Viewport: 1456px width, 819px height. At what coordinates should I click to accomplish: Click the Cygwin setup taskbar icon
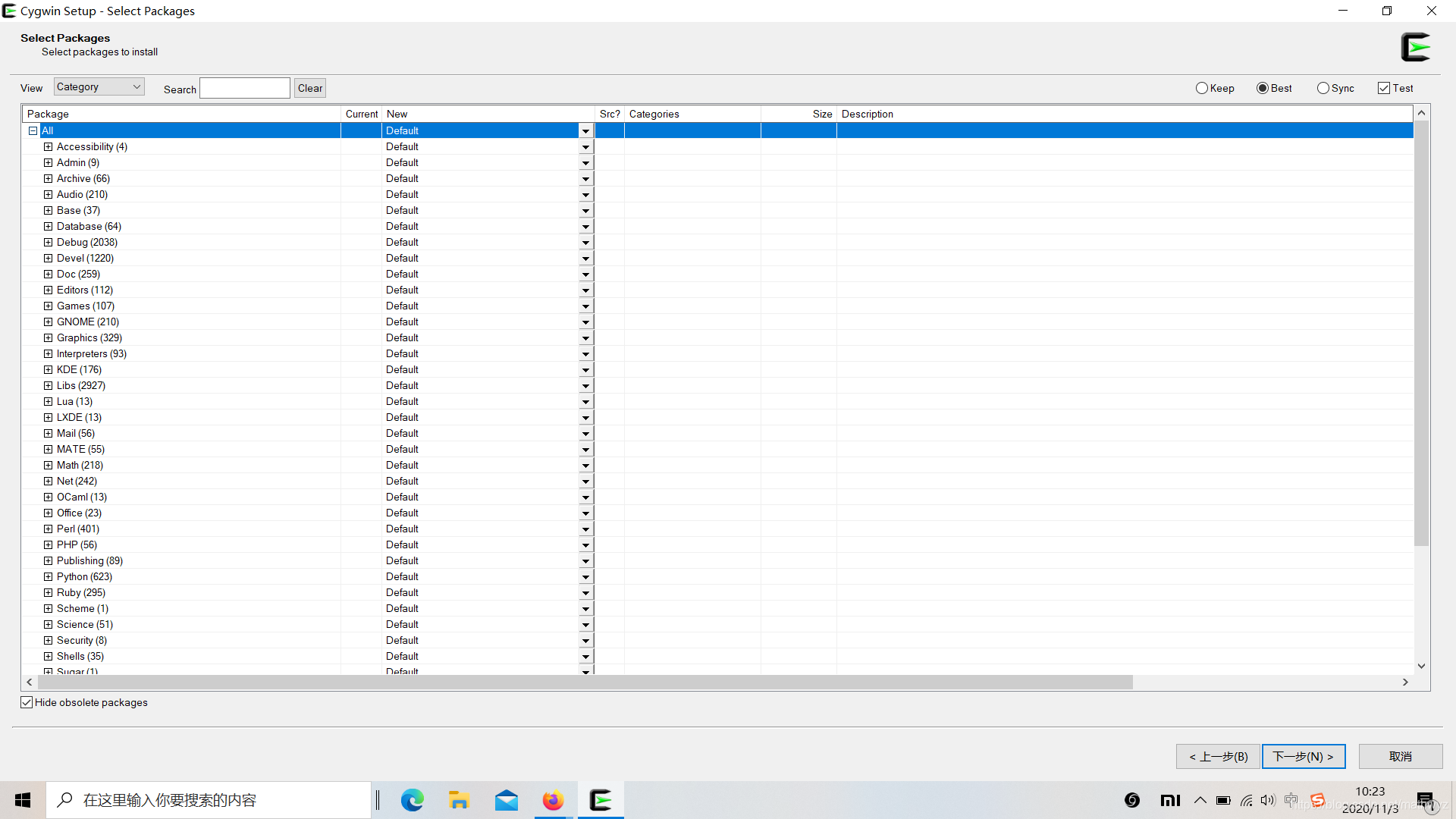click(601, 800)
